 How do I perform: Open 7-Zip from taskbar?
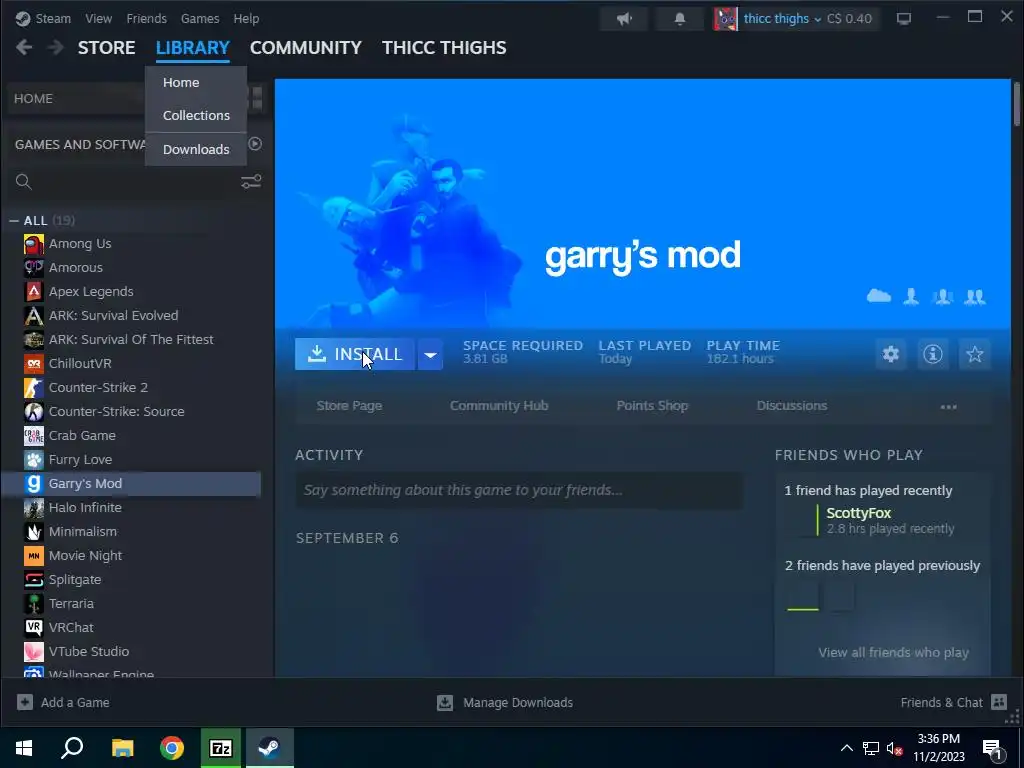pos(221,748)
